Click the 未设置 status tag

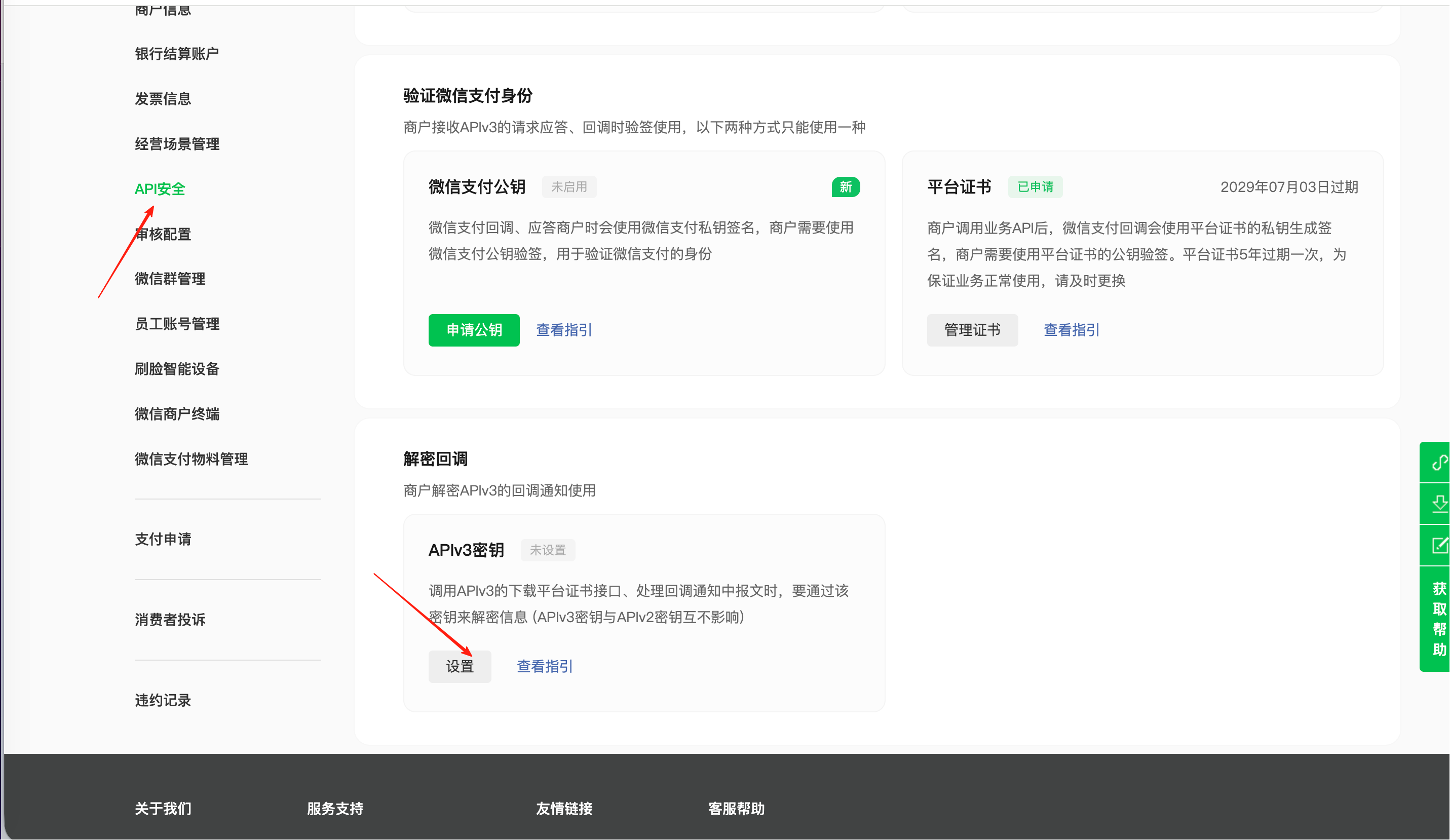[x=548, y=550]
